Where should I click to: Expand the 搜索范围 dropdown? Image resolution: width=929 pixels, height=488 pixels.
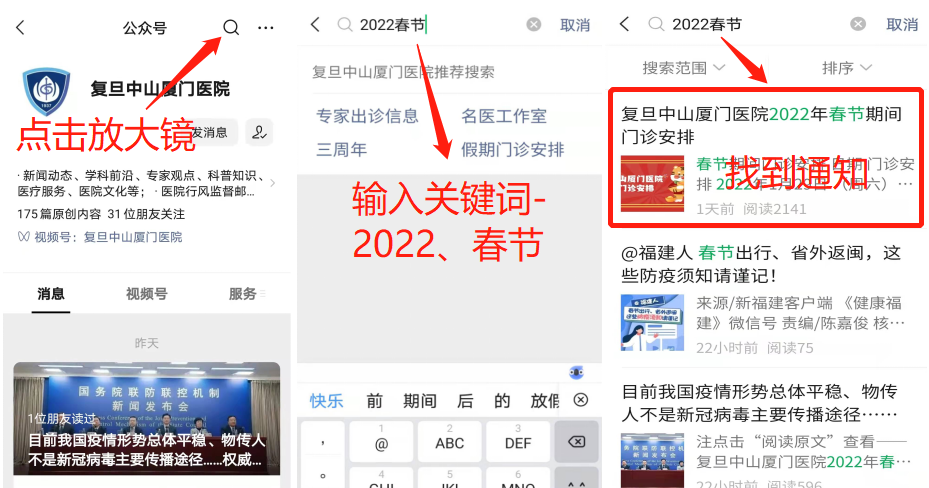[684, 68]
